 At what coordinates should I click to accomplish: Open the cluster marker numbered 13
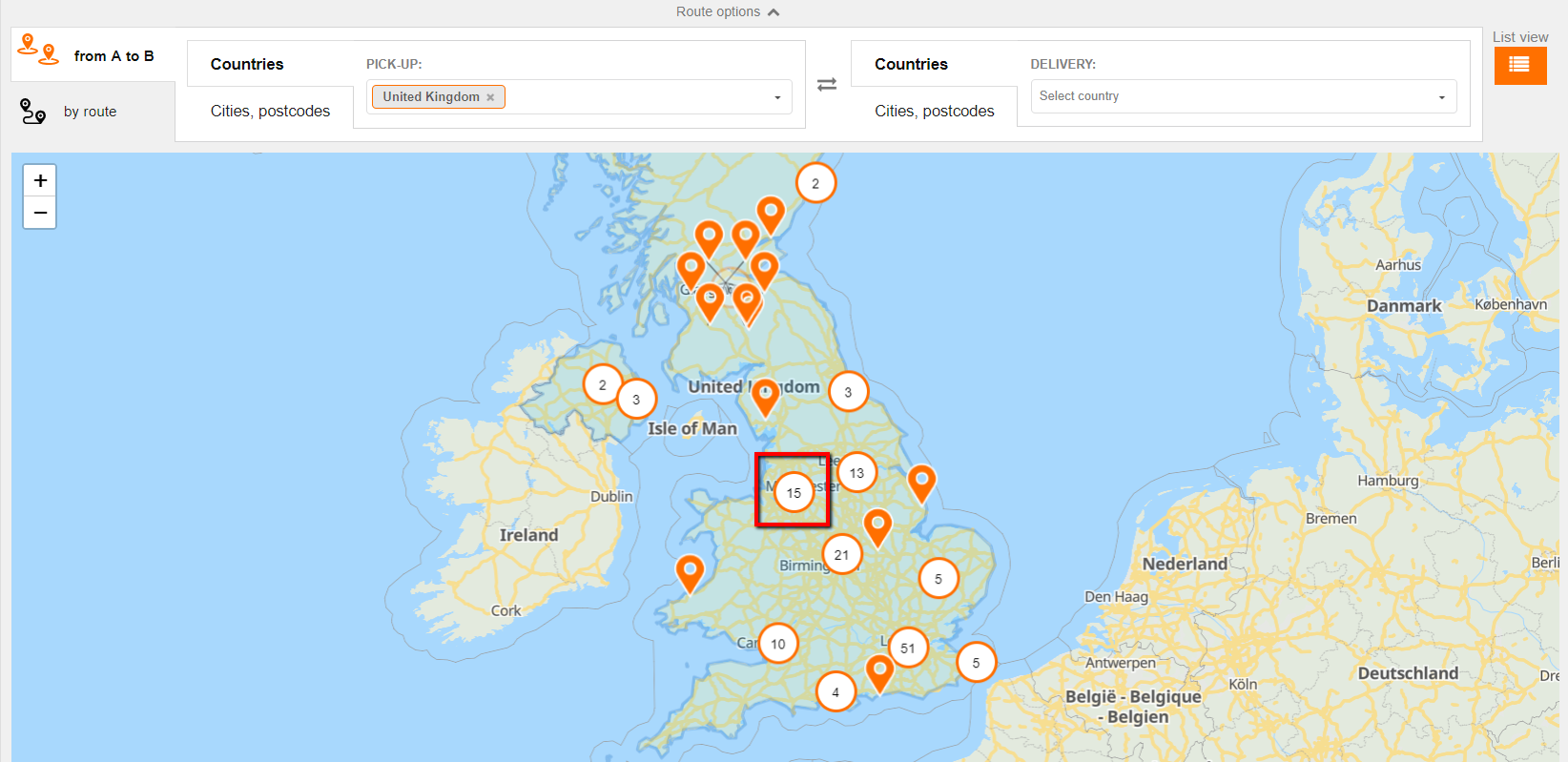pyautogui.click(x=856, y=473)
